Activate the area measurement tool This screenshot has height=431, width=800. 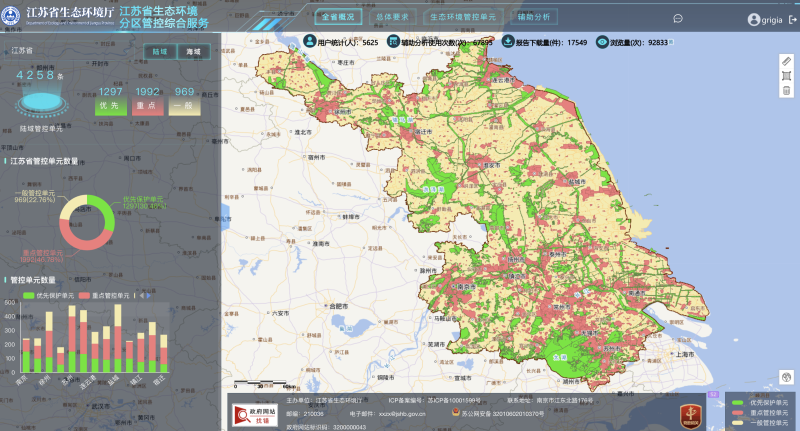point(786,76)
